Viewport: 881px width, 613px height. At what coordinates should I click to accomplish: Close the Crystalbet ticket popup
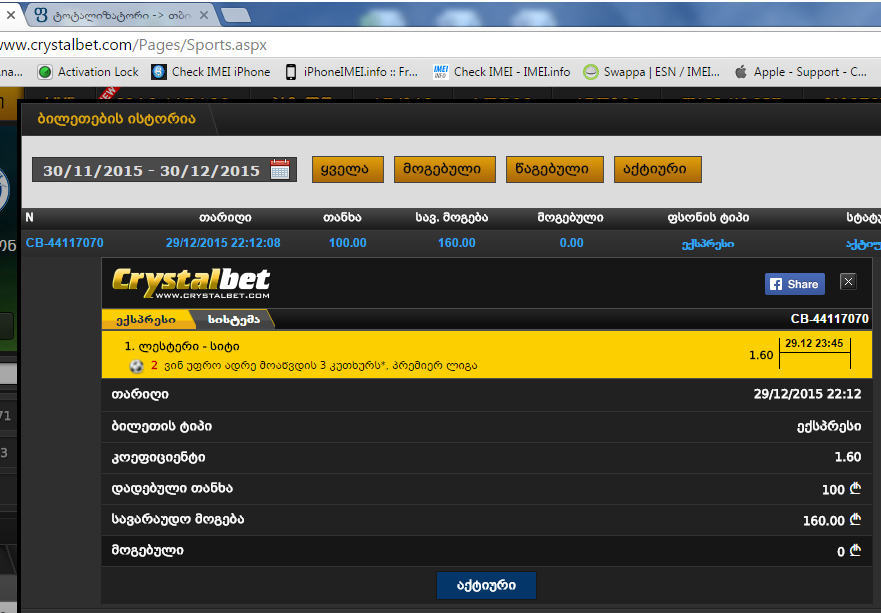[848, 281]
